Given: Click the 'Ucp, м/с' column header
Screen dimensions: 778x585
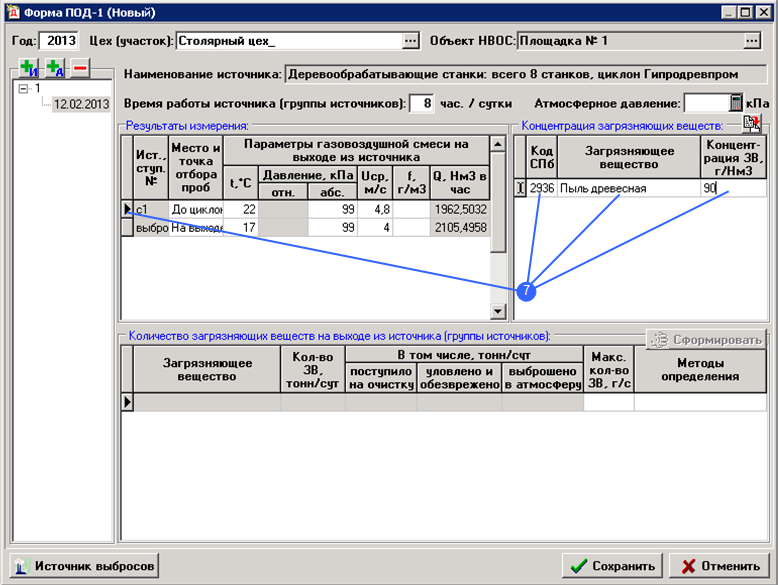Looking at the screenshot, I should tap(375, 183).
